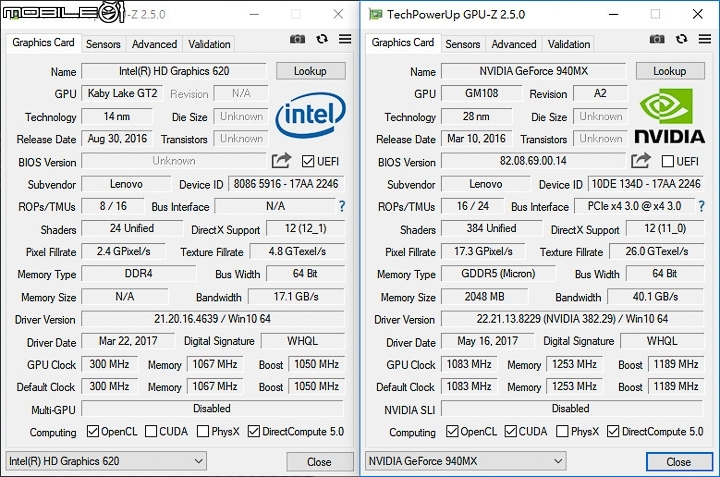This screenshot has height=477, width=720.
Task: Click Shaders 384 Unified value
Action: click(491, 229)
